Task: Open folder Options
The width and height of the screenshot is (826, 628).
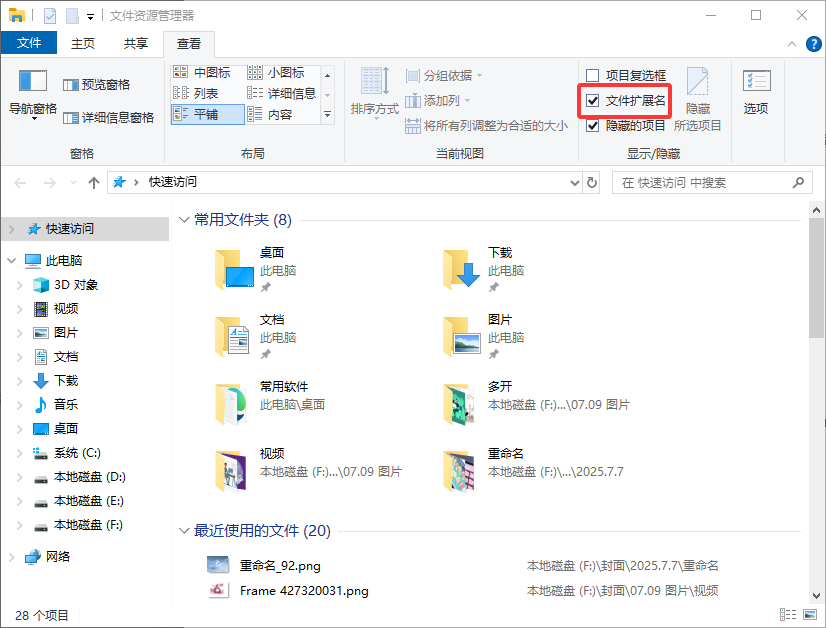Action: point(756,92)
